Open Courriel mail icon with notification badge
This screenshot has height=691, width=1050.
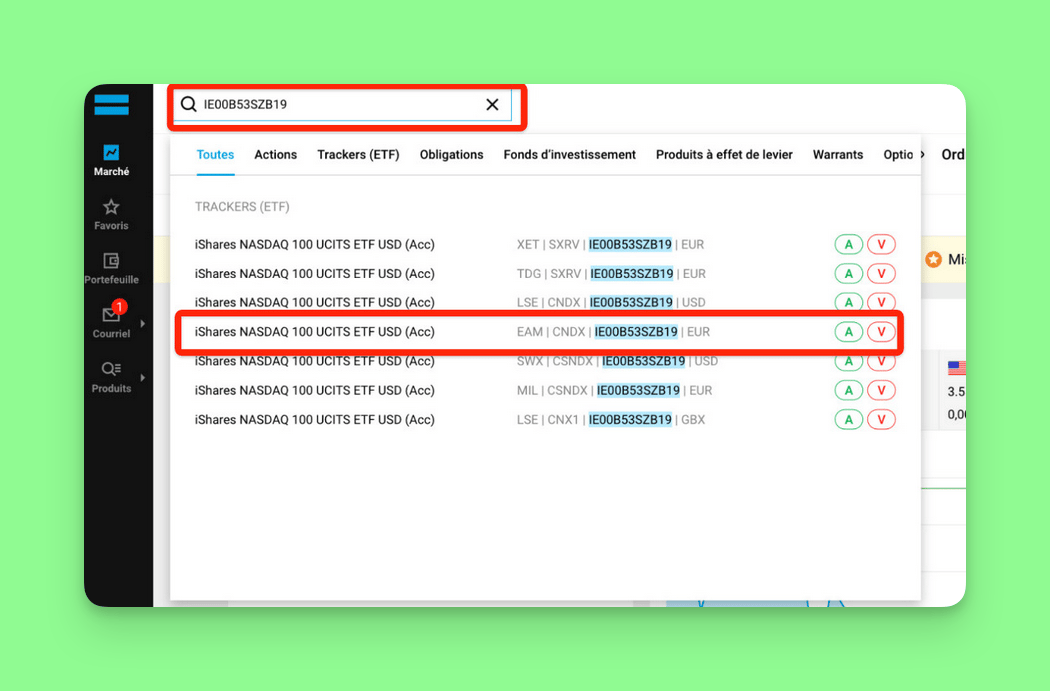[x=111, y=320]
